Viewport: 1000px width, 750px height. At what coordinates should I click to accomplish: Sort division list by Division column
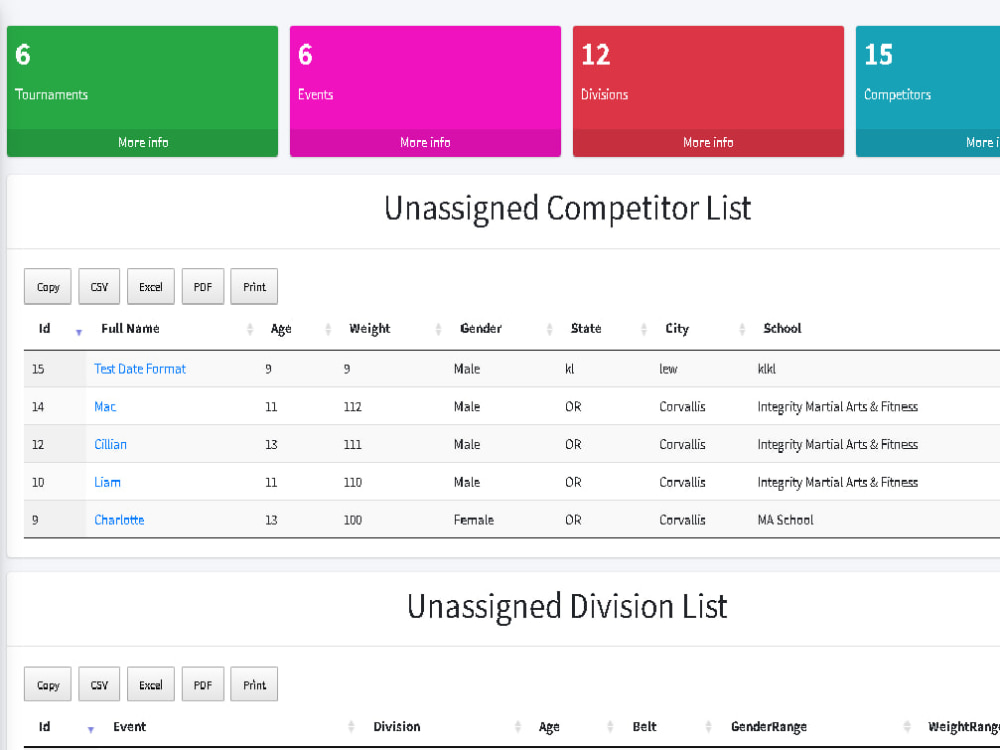pyautogui.click(x=442, y=726)
